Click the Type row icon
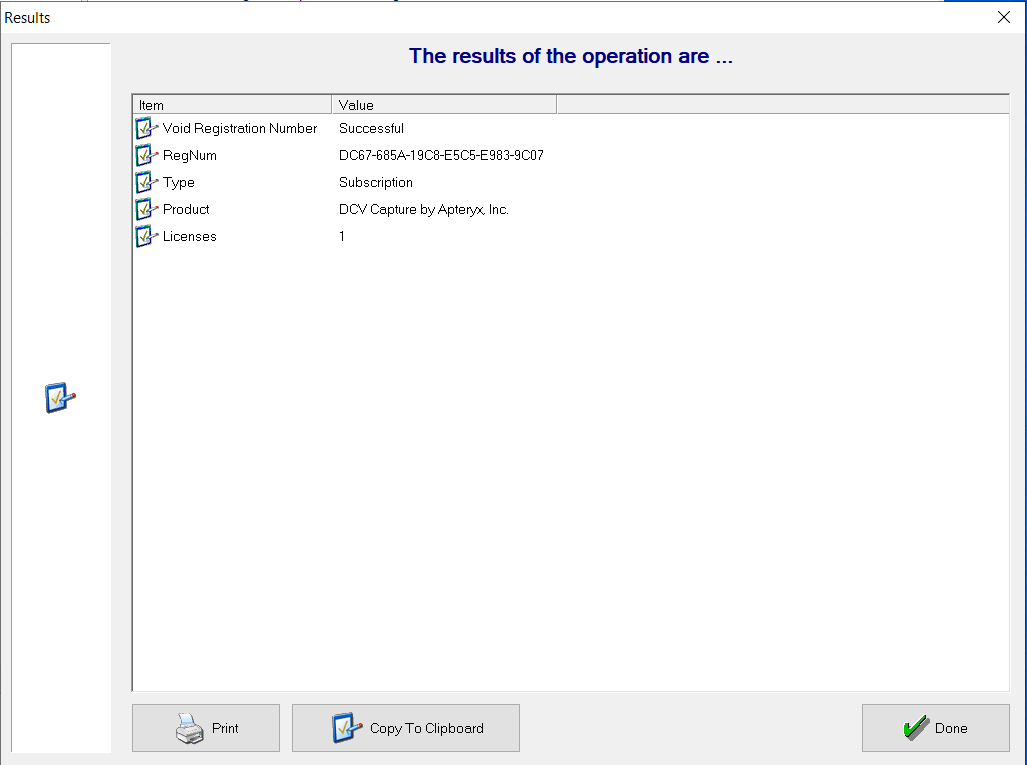 146,182
